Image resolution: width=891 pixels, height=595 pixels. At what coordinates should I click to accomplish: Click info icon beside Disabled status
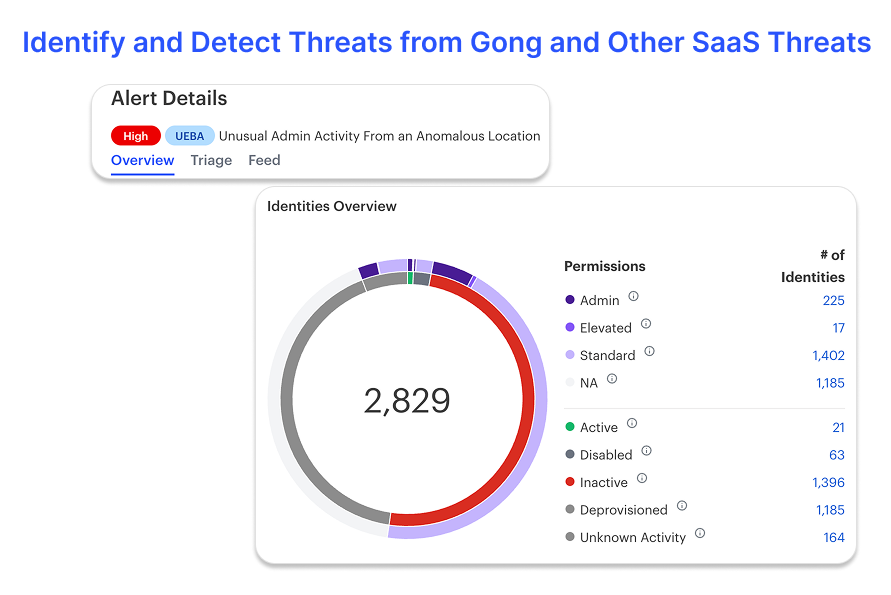646,451
